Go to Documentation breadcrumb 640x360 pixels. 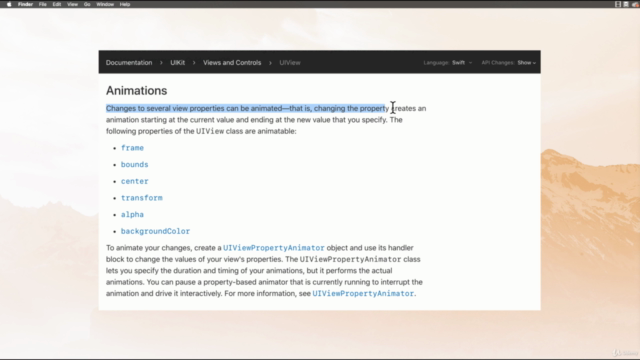(129, 62)
